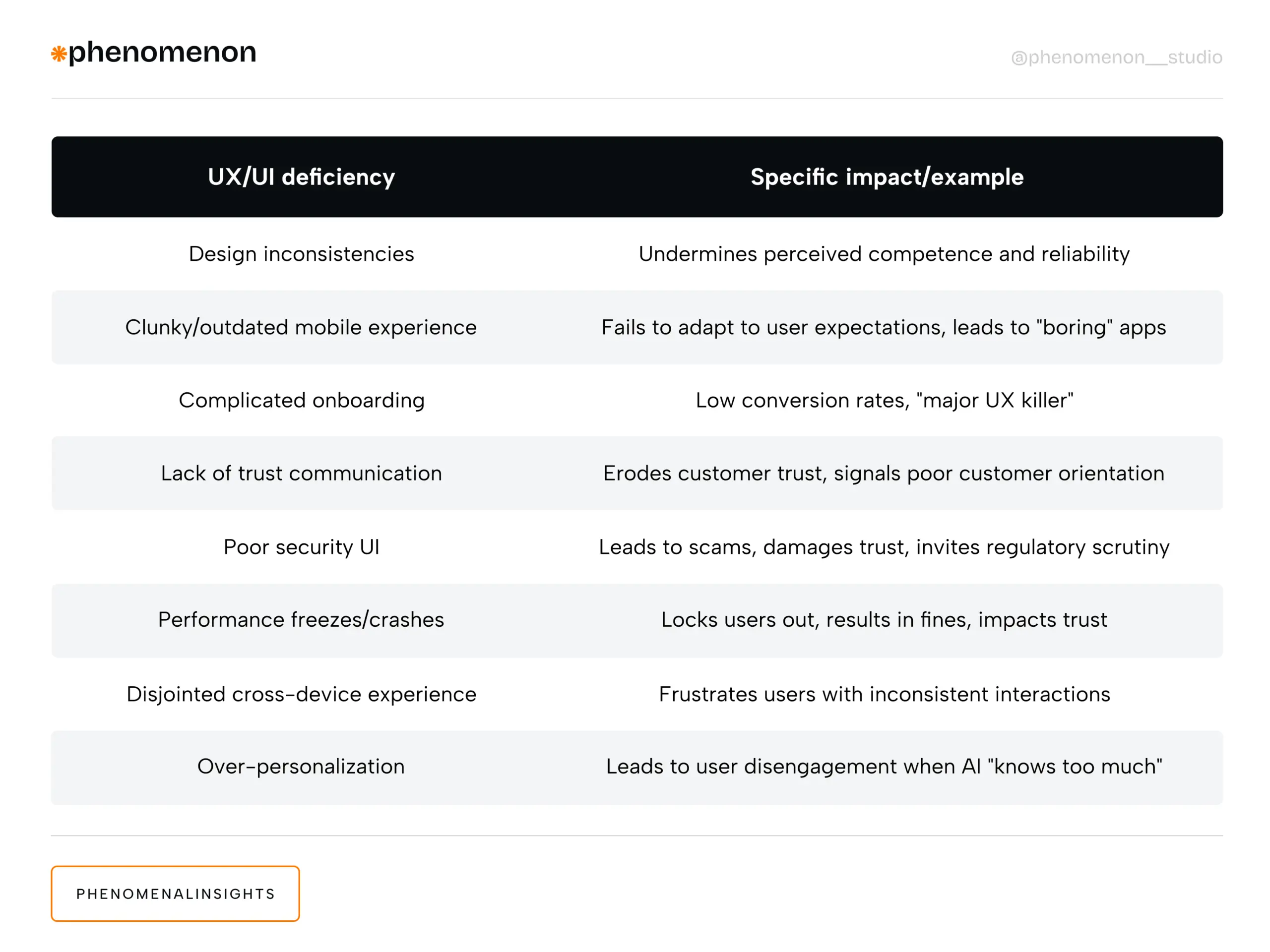Image resolution: width=1270 pixels, height=952 pixels.
Task: Click the Complicated onboarding cell
Action: (x=302, y=400)
